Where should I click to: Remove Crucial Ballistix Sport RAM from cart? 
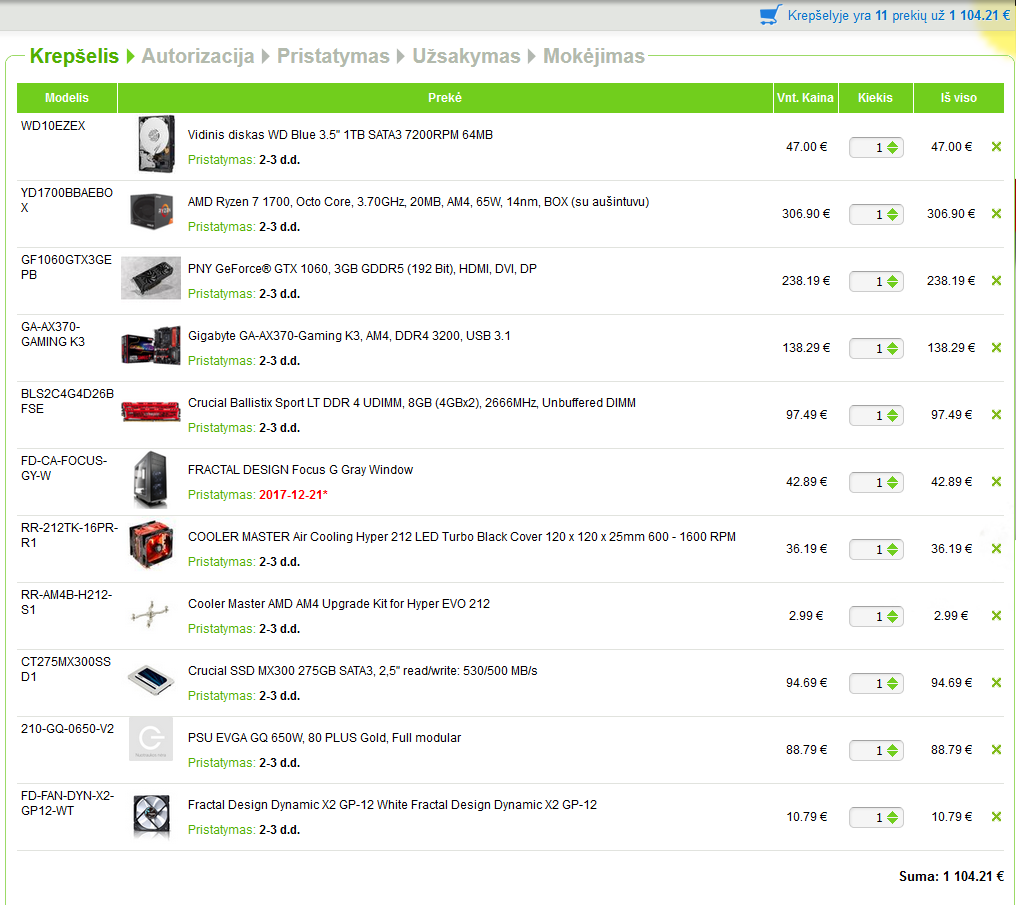click(997, 415)
